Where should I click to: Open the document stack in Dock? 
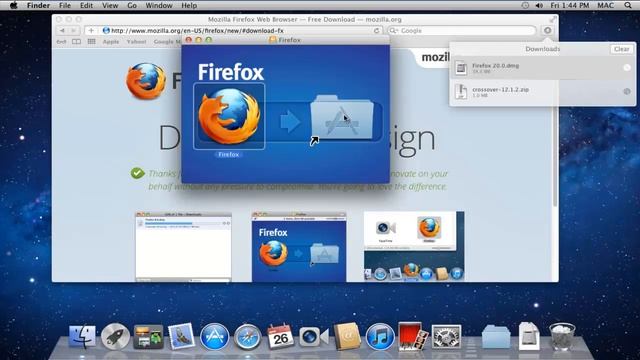[x=529, y=337]
